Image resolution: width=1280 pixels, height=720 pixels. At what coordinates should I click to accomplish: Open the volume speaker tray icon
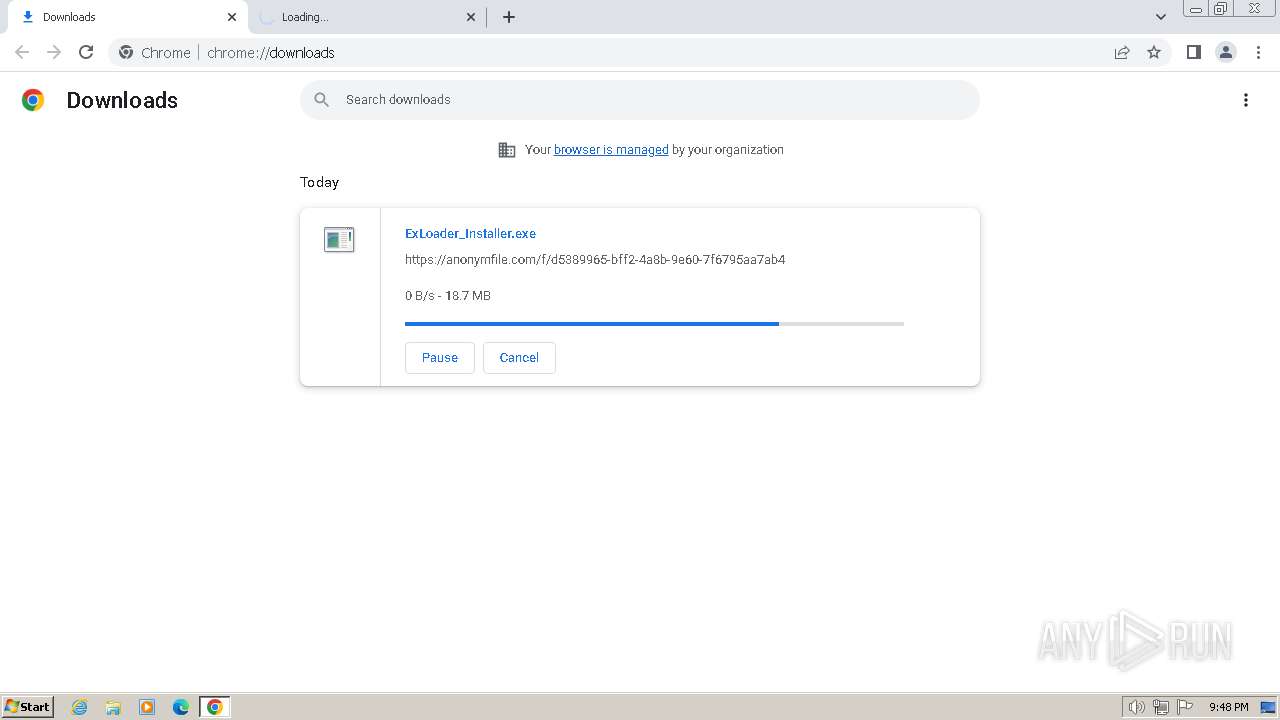click(1136, 707)
